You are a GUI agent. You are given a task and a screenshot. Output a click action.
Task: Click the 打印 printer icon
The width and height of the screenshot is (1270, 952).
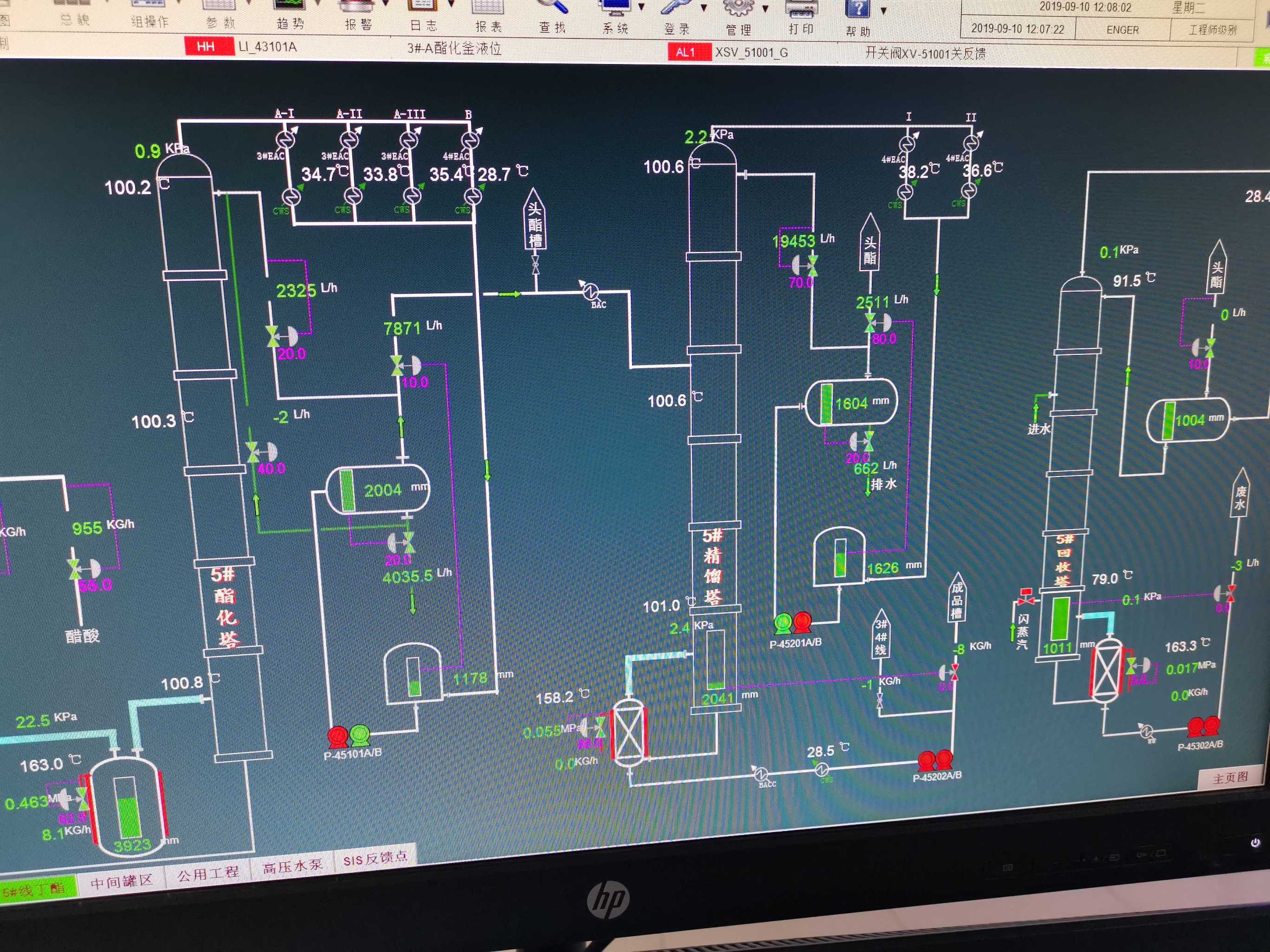click(801, 10)
